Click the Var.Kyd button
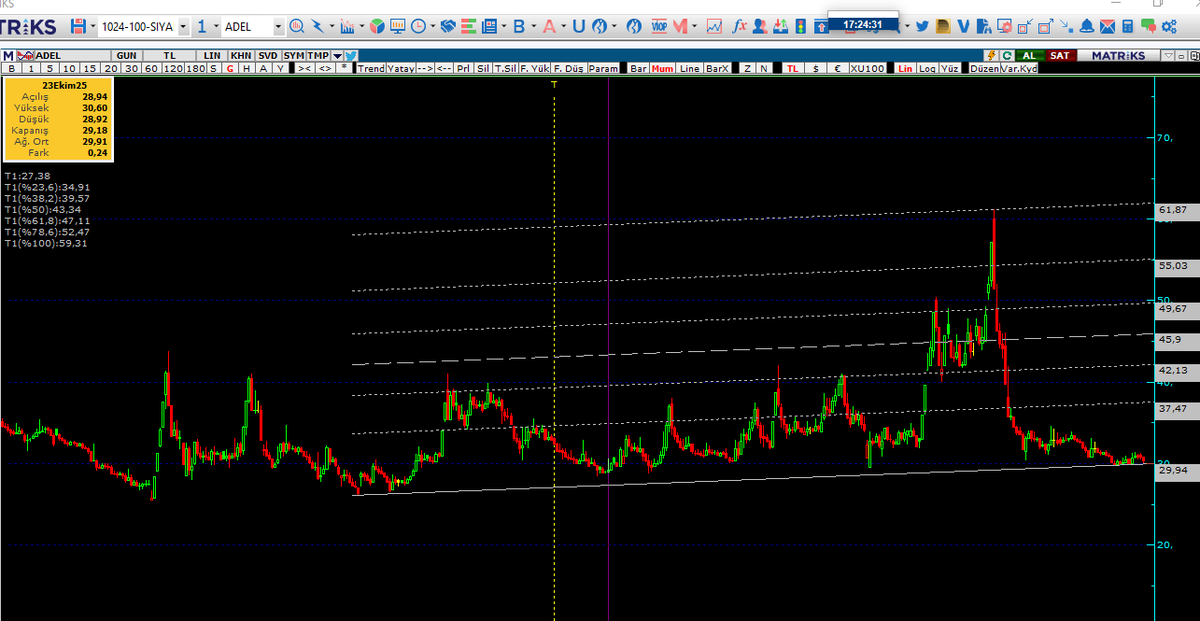The height and width of the screenshot is (621, 1200). click(1019, 68)
